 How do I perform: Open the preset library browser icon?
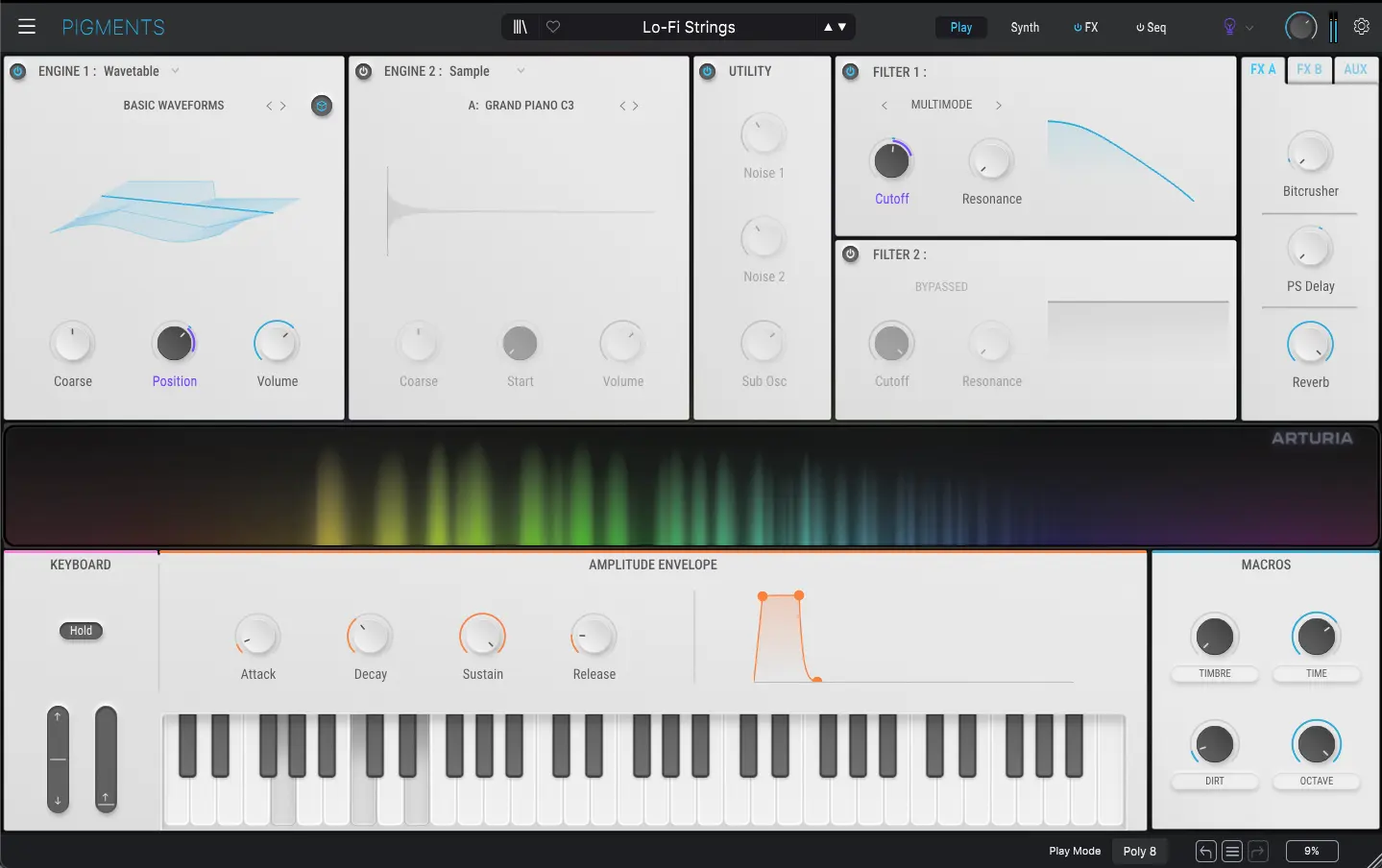[520, 27]
